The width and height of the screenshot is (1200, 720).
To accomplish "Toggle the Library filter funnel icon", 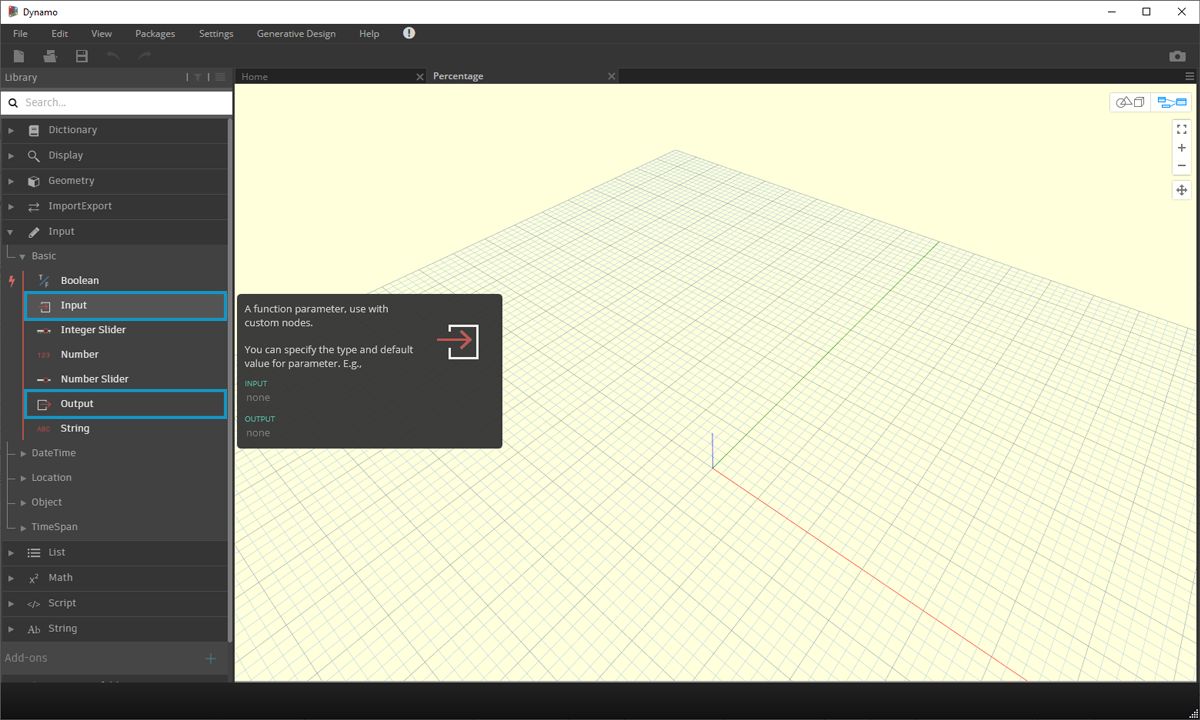I will tap(198, 77).
